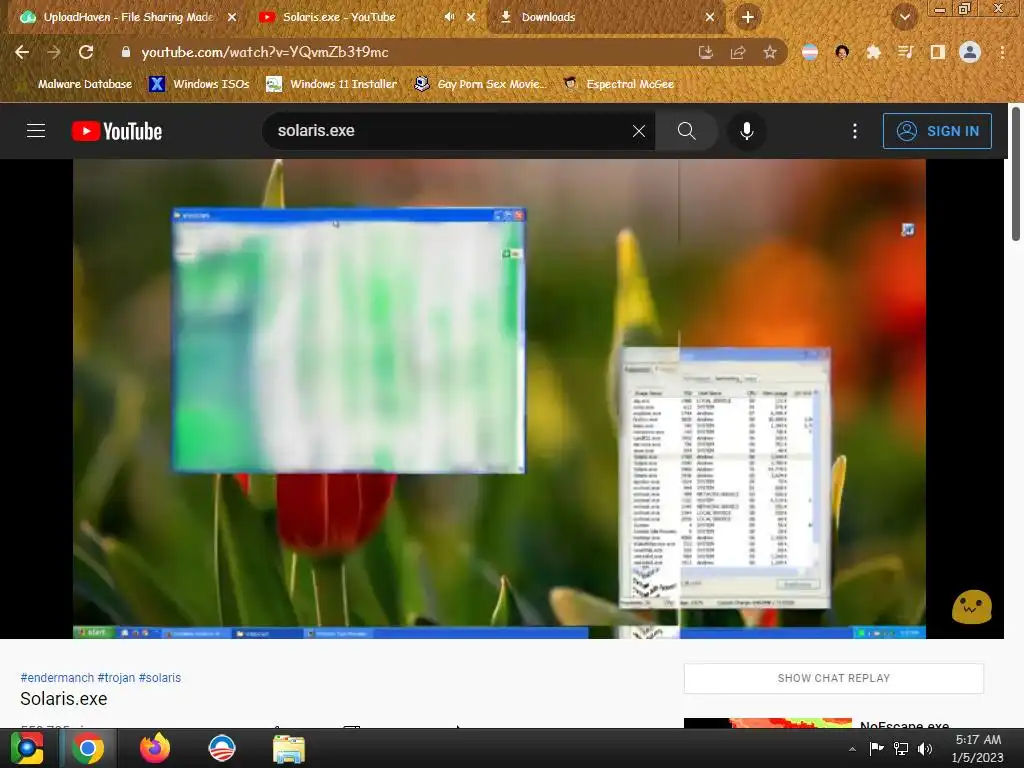
Task: Click the SHOW CHAT REPLAY button
Action: pyautogui.click(x=833, y=678)
